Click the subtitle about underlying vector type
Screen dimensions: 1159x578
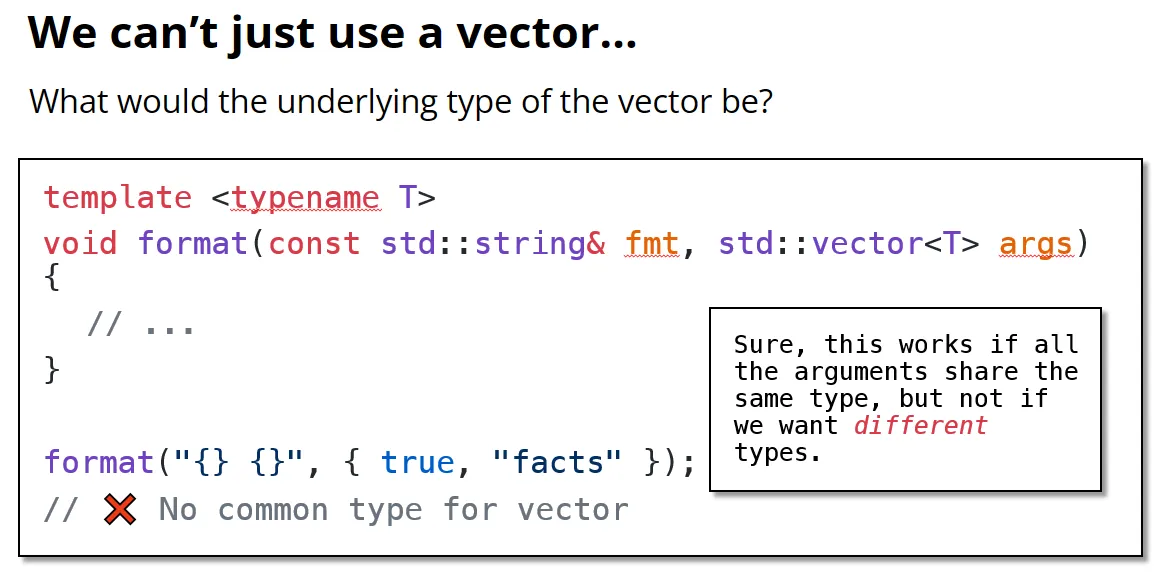click(x=401, y=101)
